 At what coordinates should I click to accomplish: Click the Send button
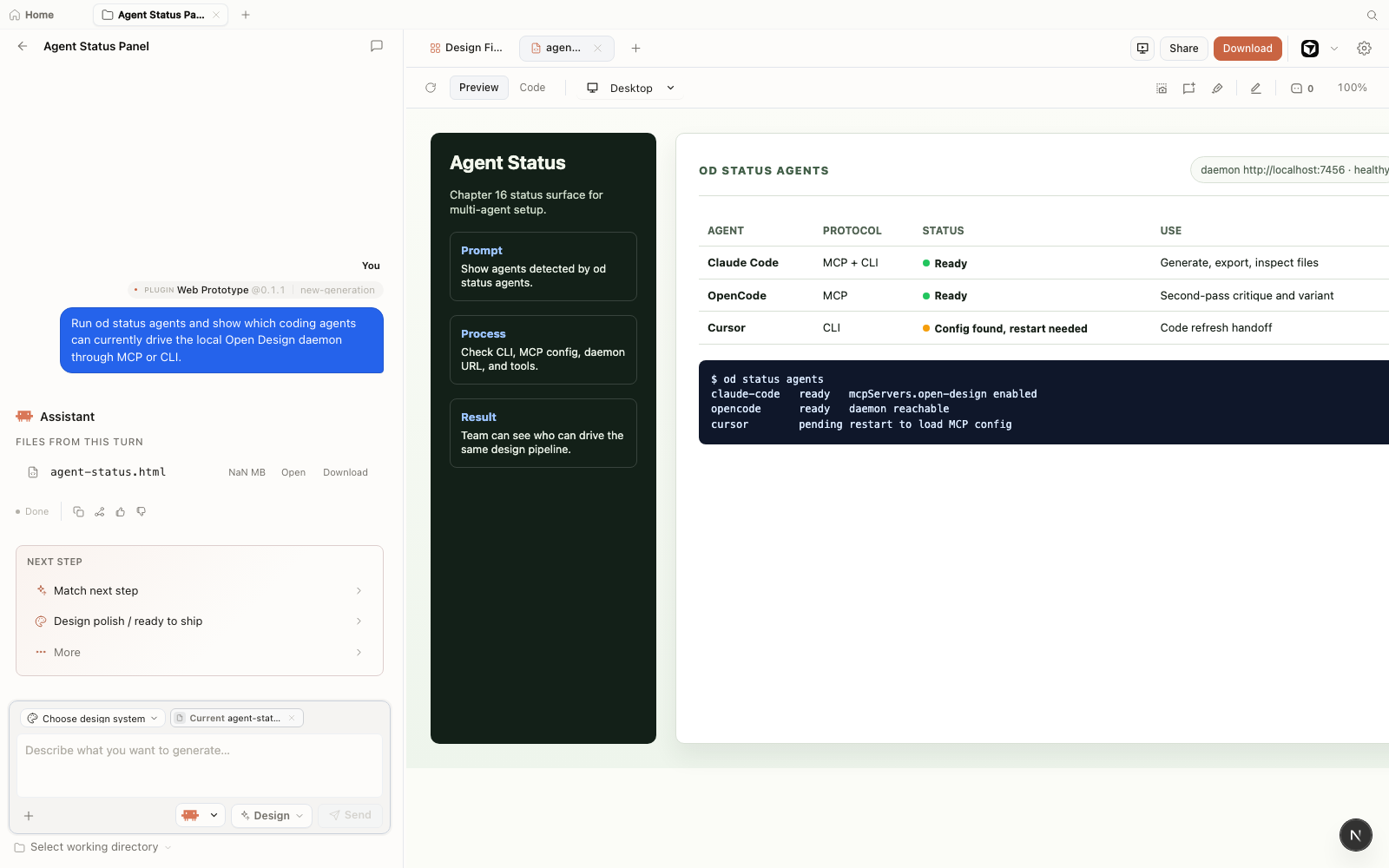point(350,815)
